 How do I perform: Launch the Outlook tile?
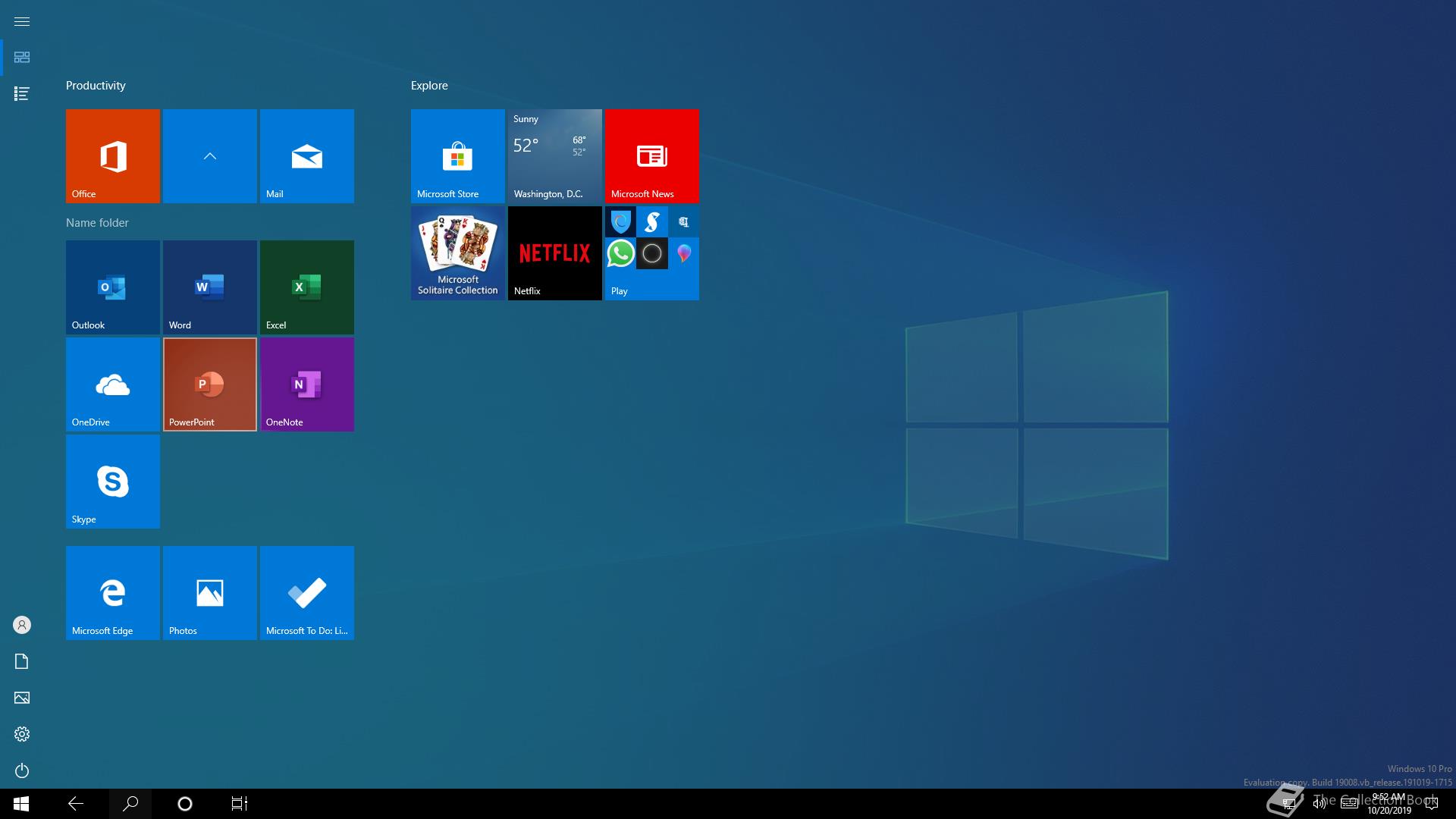click(x=113, y=287)
